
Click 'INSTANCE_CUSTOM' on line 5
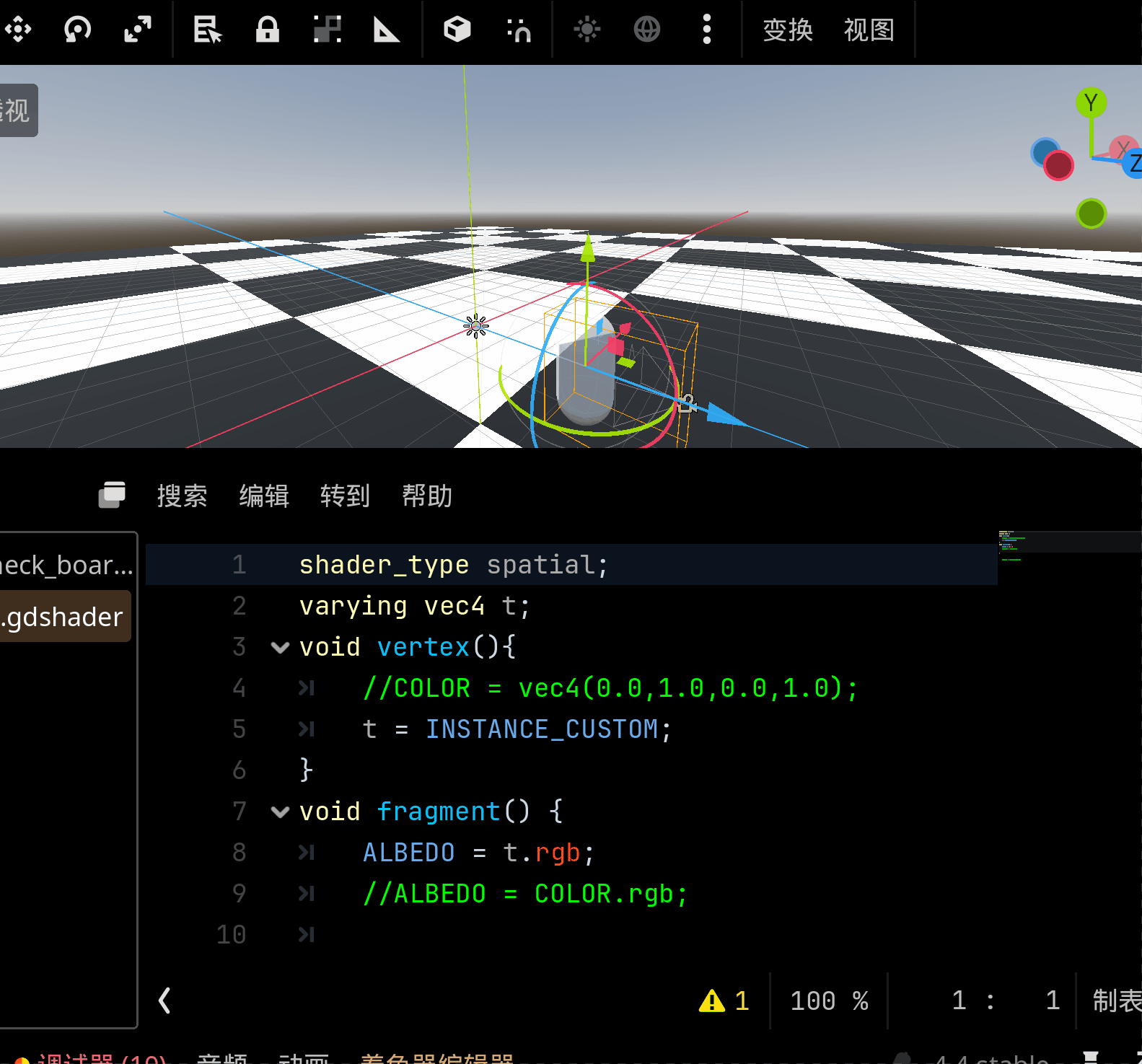(542, 729)
